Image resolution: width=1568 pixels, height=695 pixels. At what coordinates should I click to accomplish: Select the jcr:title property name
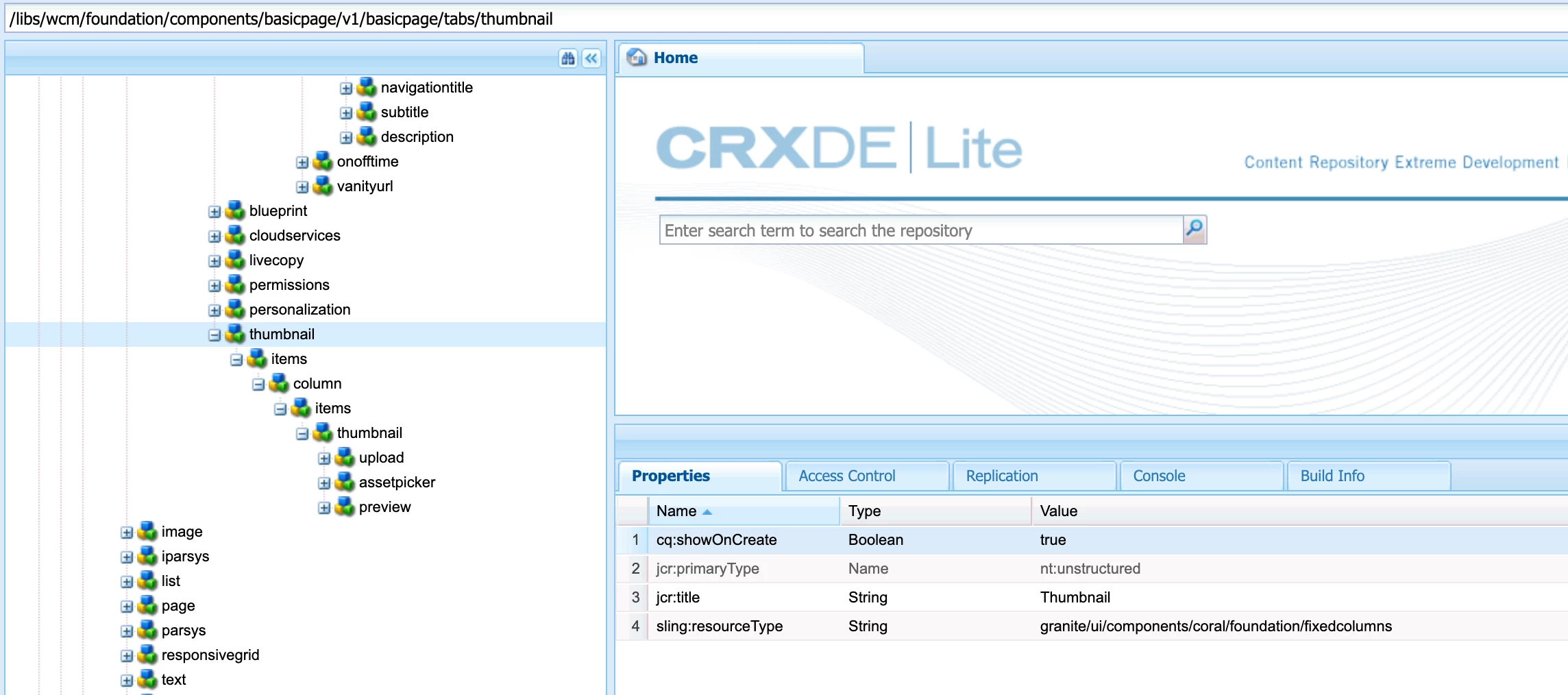pos(678,597)
